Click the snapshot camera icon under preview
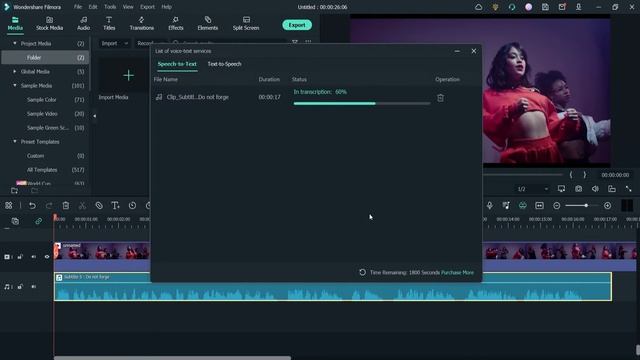 tap(578, 189)
